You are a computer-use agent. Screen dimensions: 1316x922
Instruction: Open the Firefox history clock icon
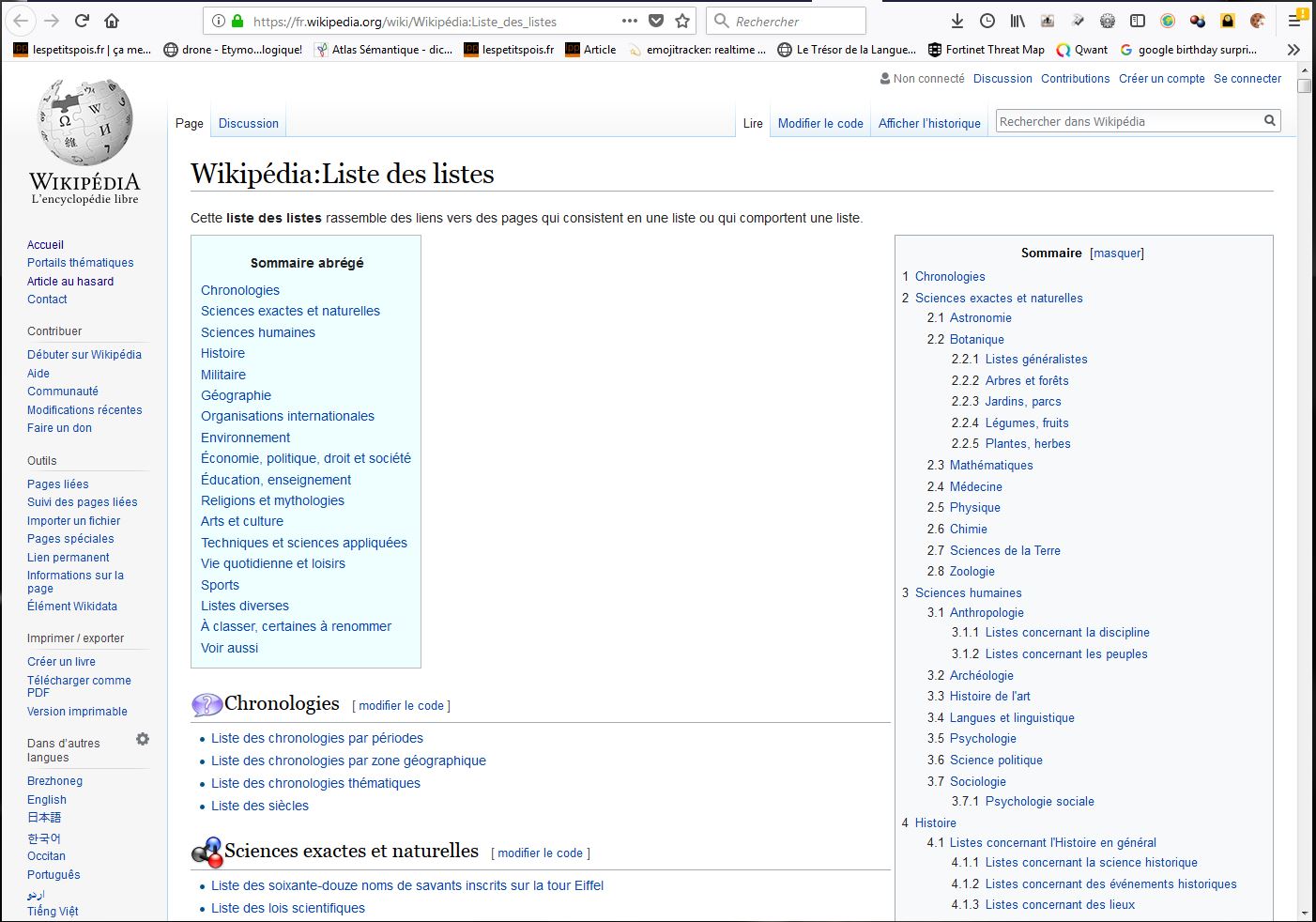click(987, 21)
